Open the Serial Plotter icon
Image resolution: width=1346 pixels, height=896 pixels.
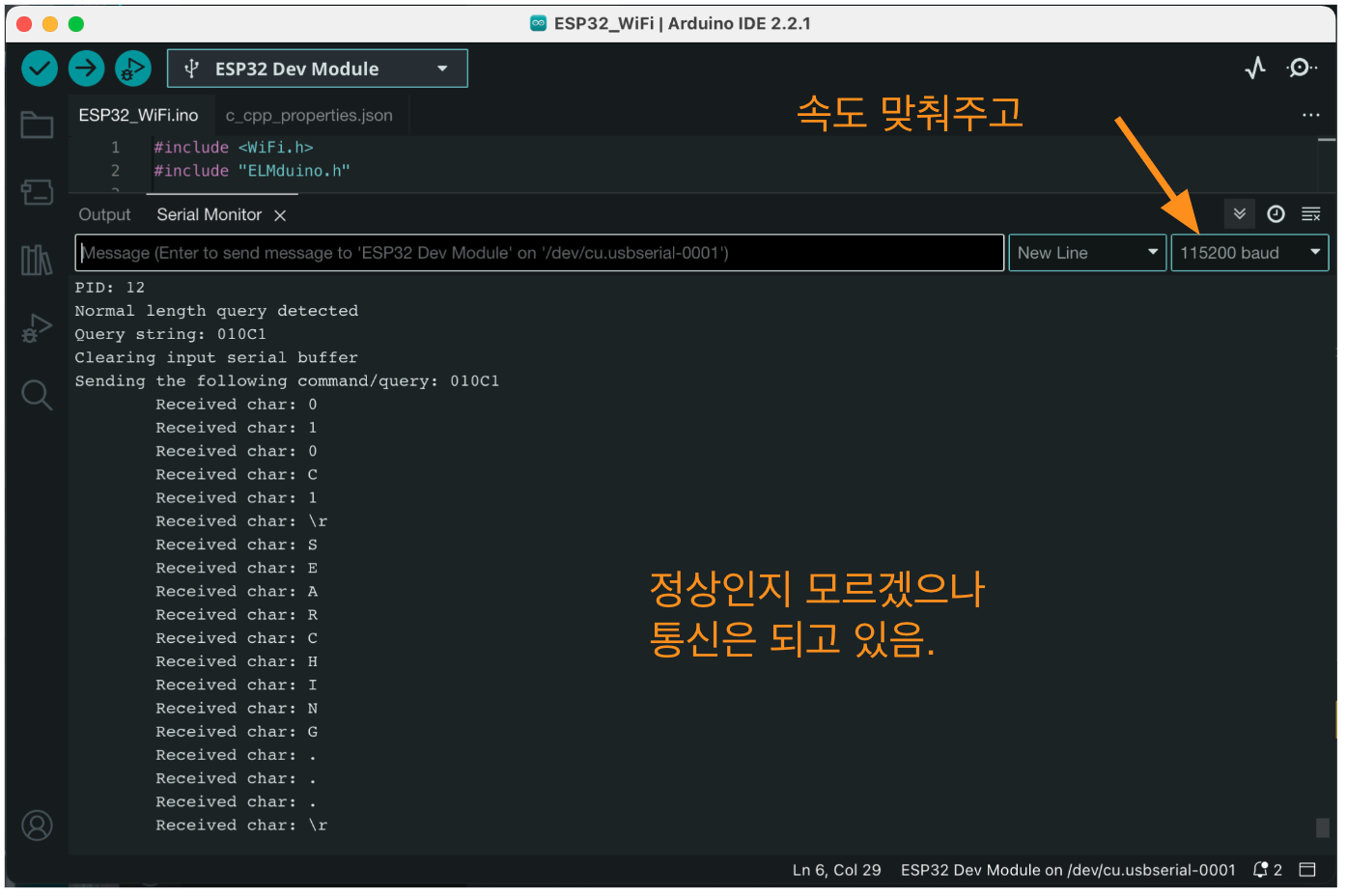click(x=1255, y=68)
